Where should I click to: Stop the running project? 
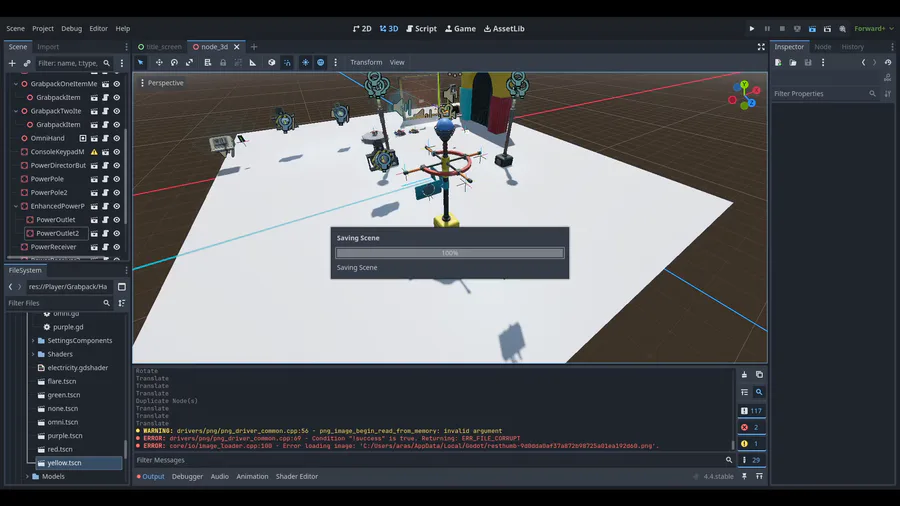click(x=782, y=29)
